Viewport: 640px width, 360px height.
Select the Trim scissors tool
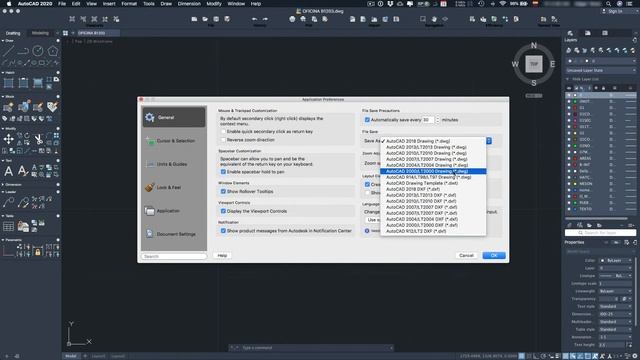click(38, 139)
